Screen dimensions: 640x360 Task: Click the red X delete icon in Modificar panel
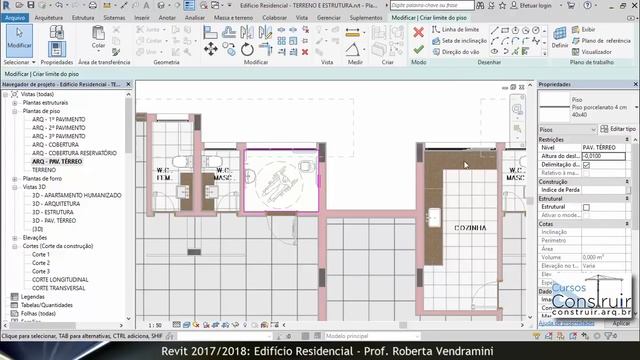[x=305, y=52]
